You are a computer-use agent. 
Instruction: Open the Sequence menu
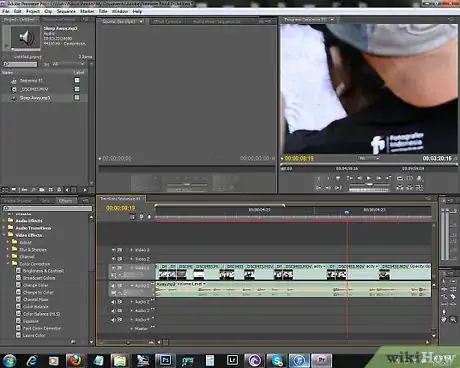tap(66, 11)
